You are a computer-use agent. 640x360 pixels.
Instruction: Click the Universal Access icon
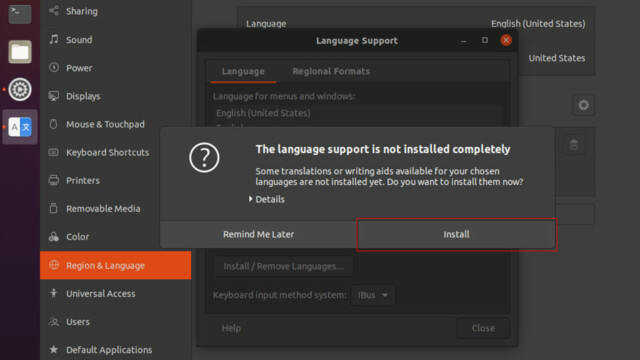pyautogui.click(x=54, y=293)
